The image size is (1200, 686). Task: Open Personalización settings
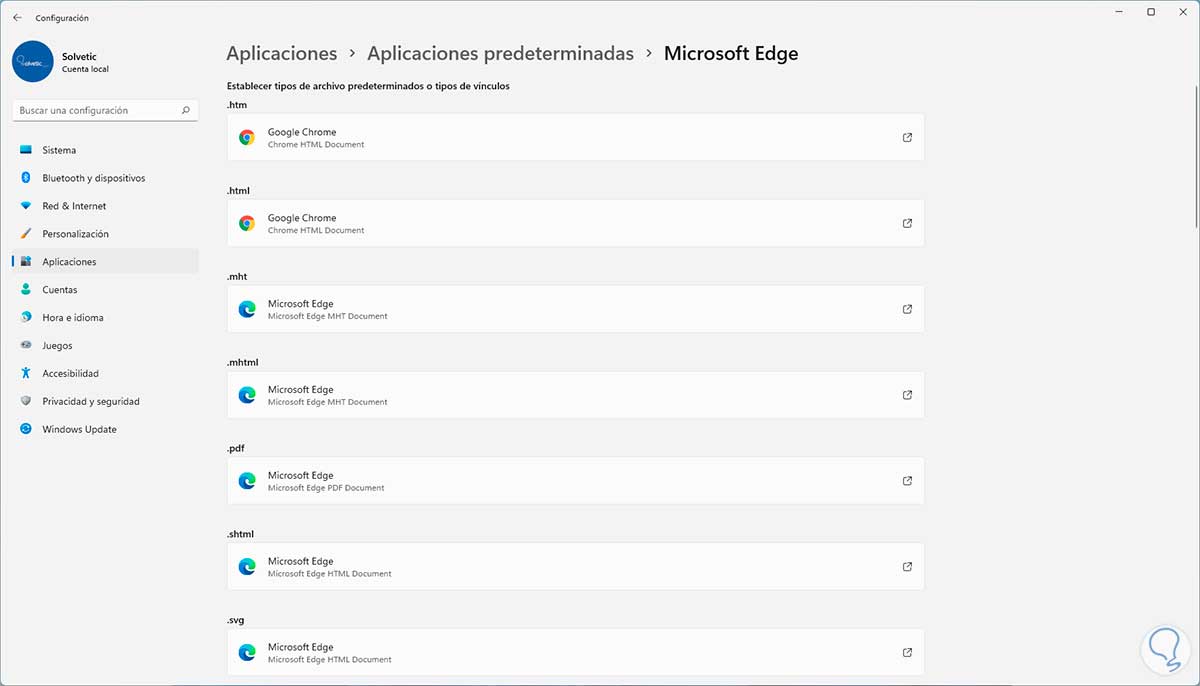[75, 234]
